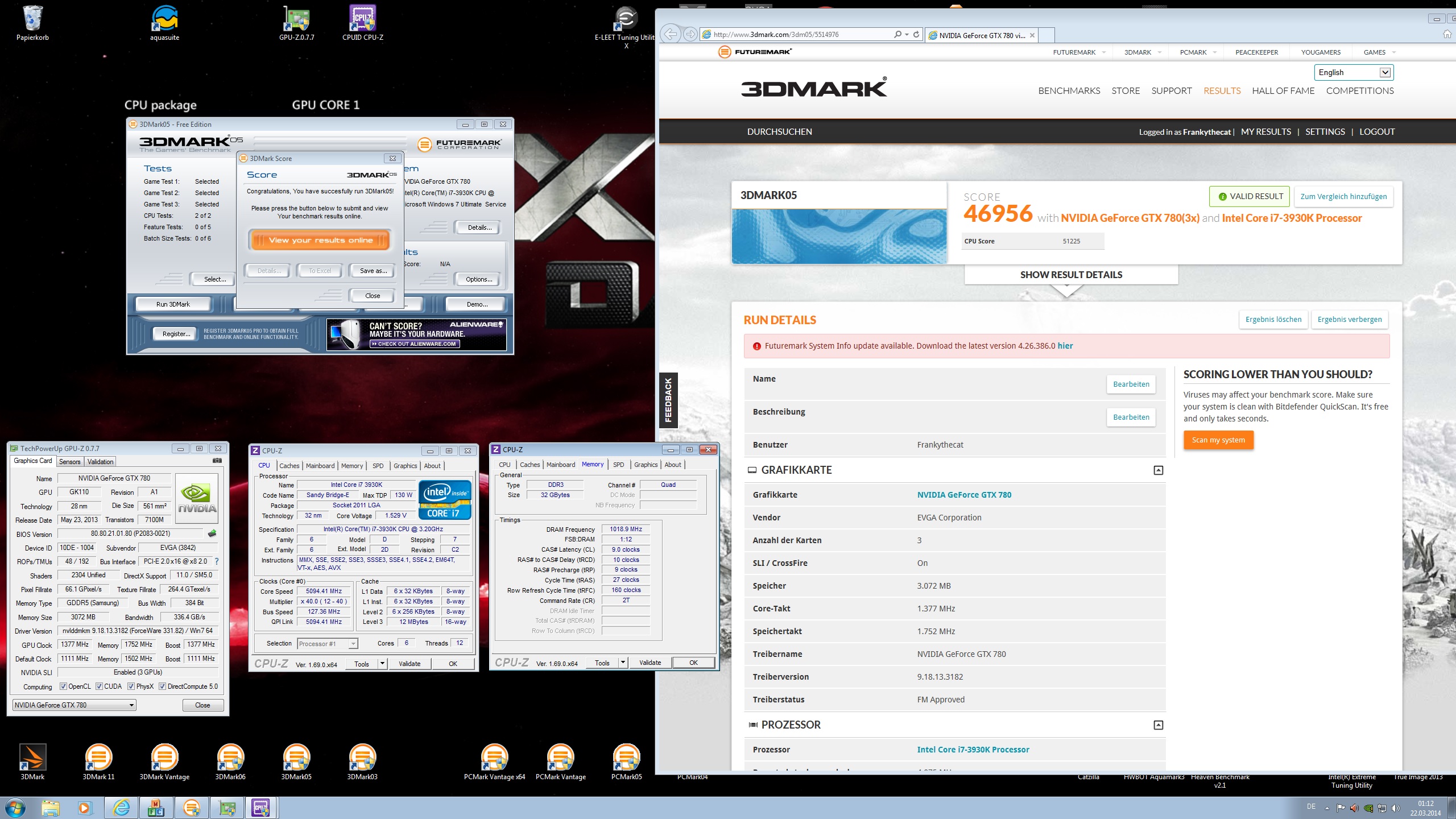Click the GPU-Z BIOS save chip icon

212,533
